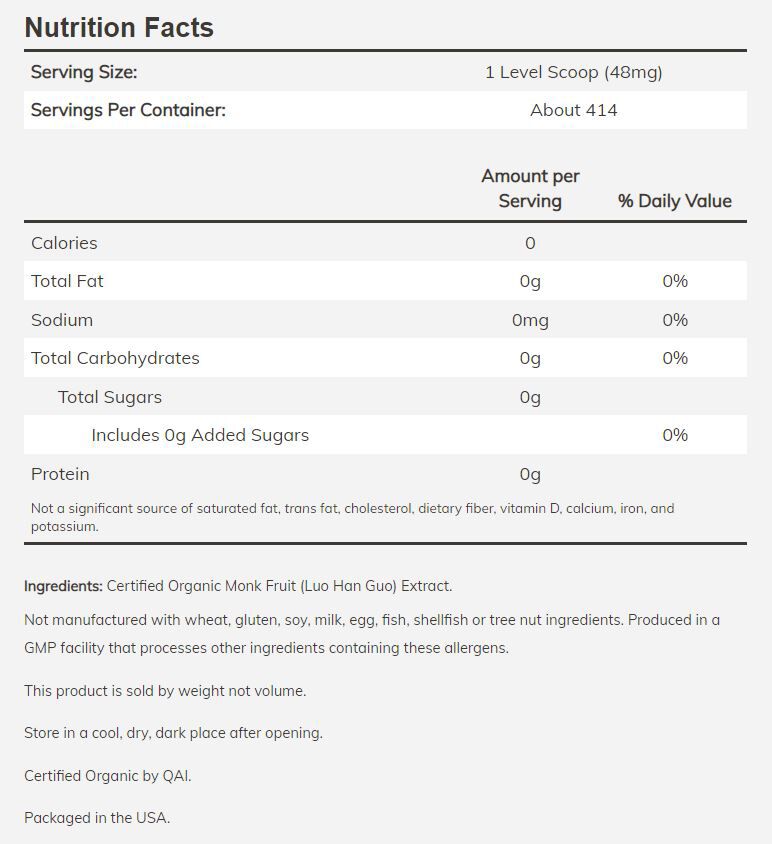
Task: Select the Total Sugars row label
Action: [110, 397]
